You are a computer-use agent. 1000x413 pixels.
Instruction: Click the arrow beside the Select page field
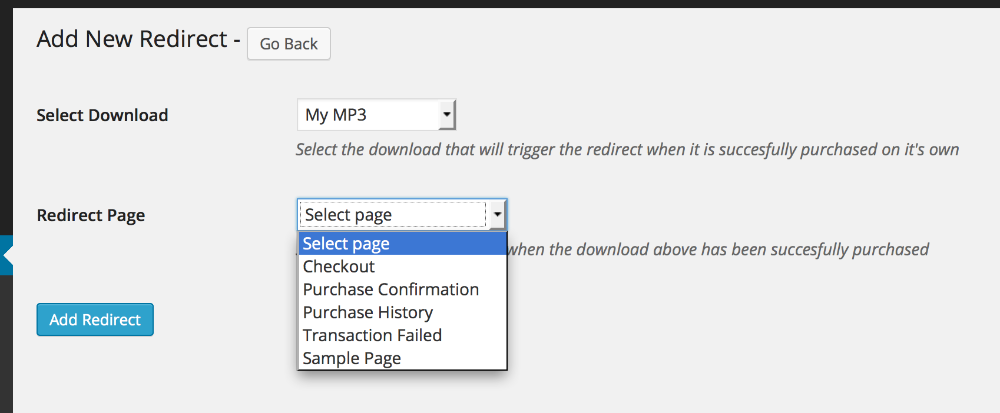click(x=497, y=215)
